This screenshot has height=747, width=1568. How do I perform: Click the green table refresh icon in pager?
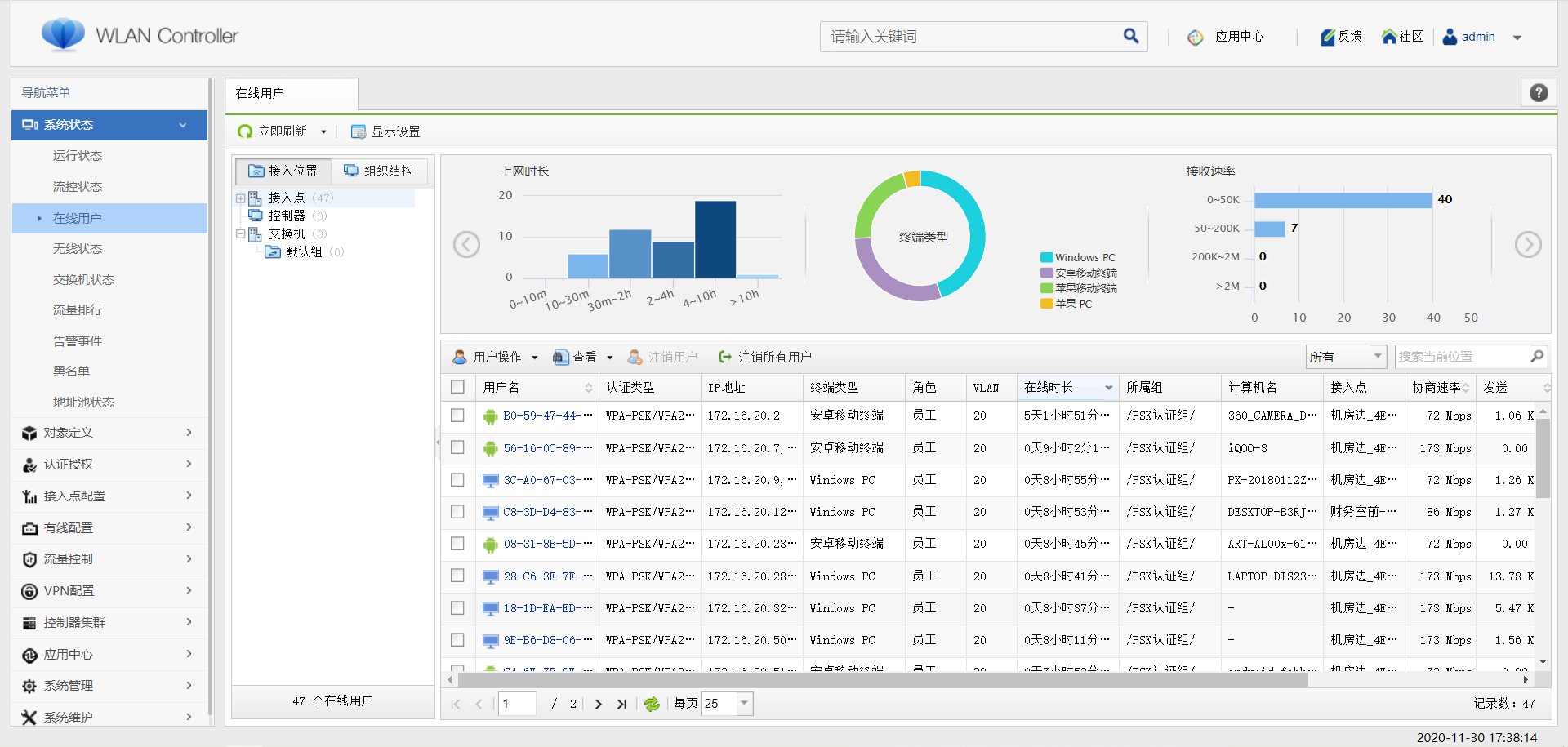pos(652,704)
